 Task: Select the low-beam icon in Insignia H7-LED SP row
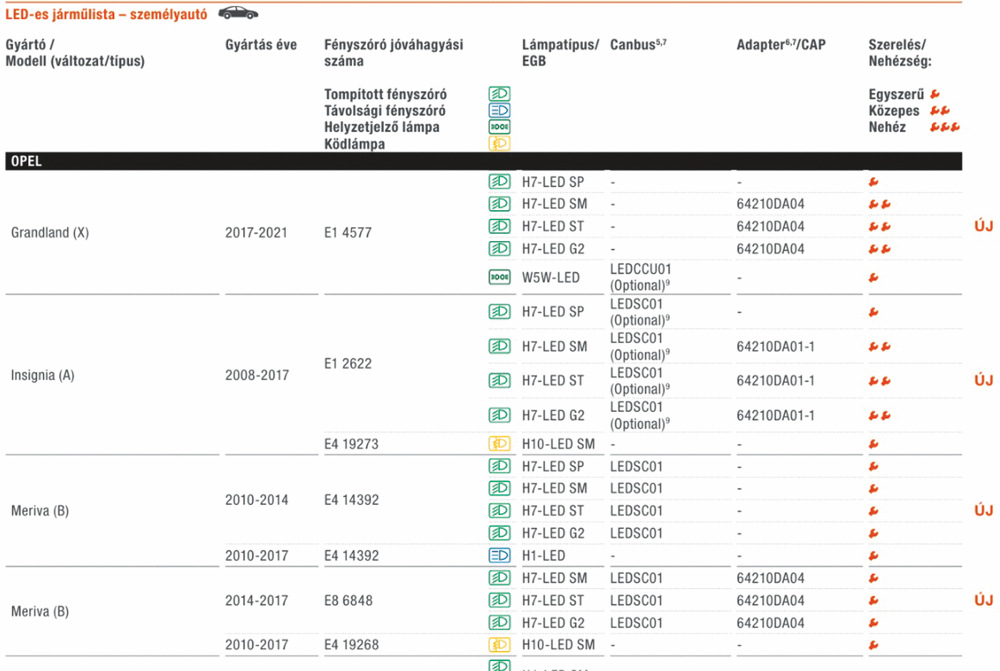click(x=499, y=312)
